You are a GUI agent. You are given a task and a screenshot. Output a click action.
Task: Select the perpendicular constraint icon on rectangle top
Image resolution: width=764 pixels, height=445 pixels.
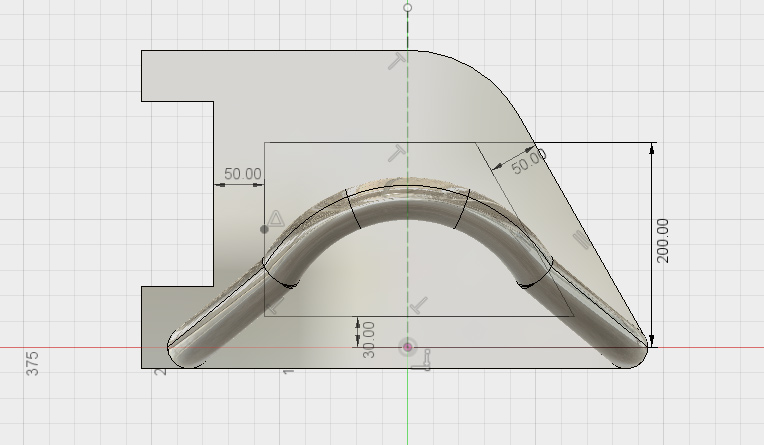coord(397,153)
